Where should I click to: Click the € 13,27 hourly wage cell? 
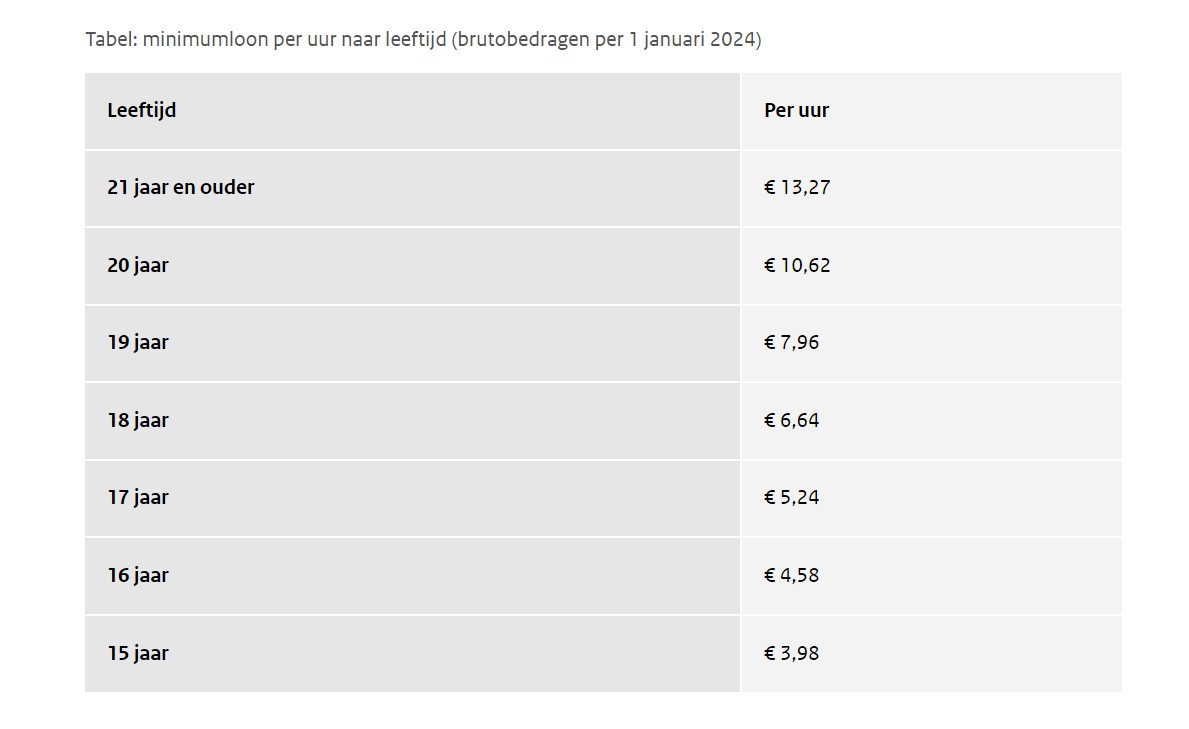pyautogui.click(x=797, y=187)
